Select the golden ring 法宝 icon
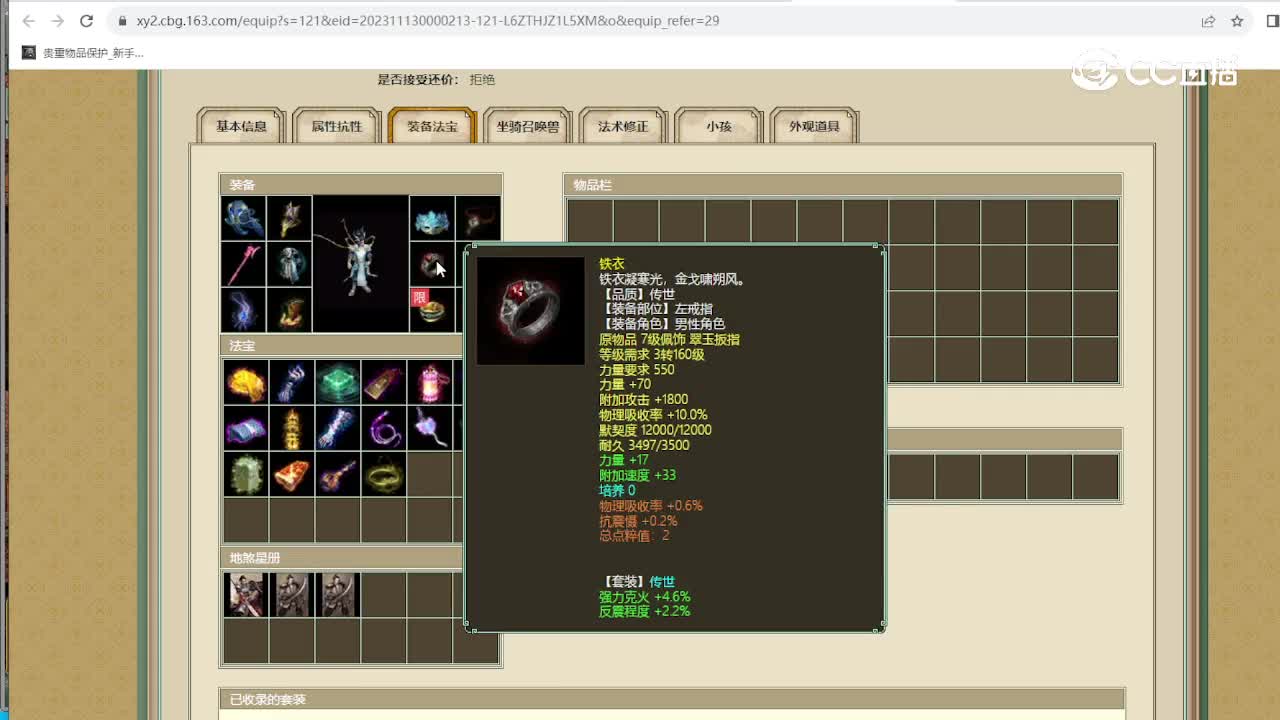The width and height of the screenshot is (1280, 720). pyautogui.click(x=384, y=474)
